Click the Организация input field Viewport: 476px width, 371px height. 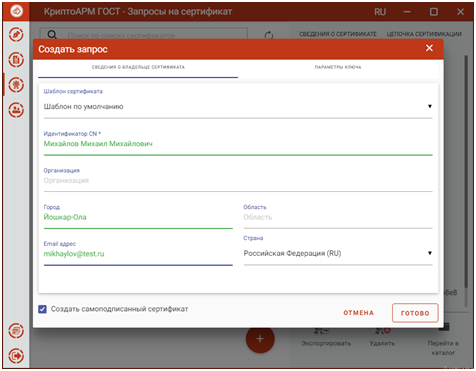click(x=238, y=181)
